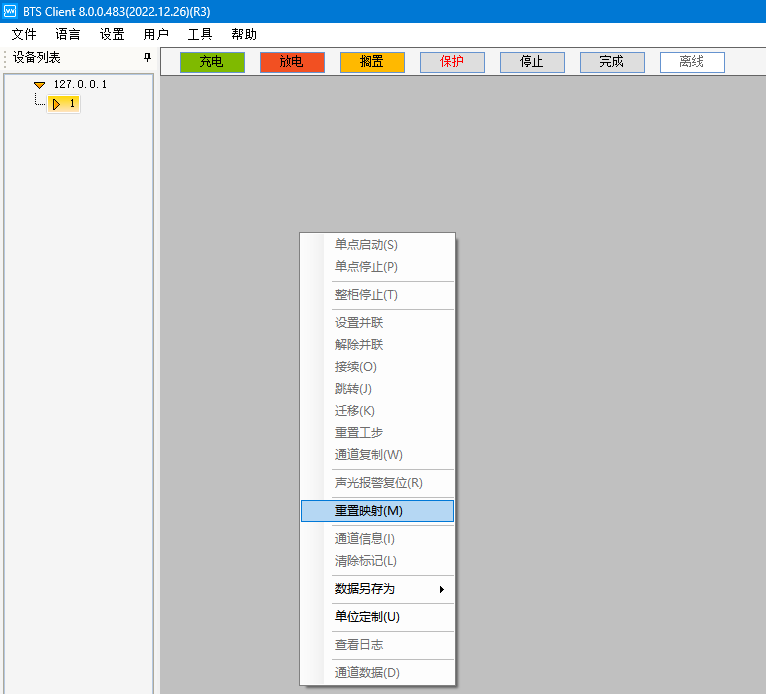
Task: Choose 接续(O) in the context menu
Action: [x=377, y=367]
